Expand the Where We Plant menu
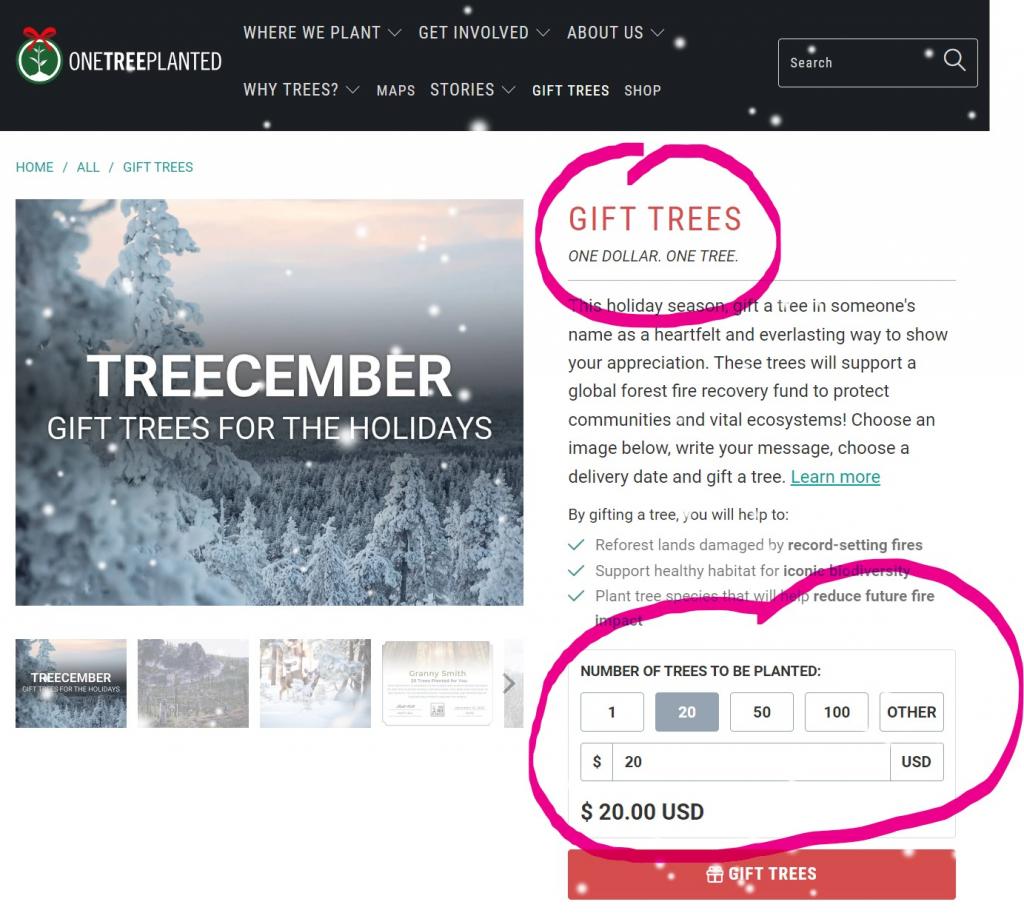This screenshot has width=1024, height=916. (x=322, y=33)
